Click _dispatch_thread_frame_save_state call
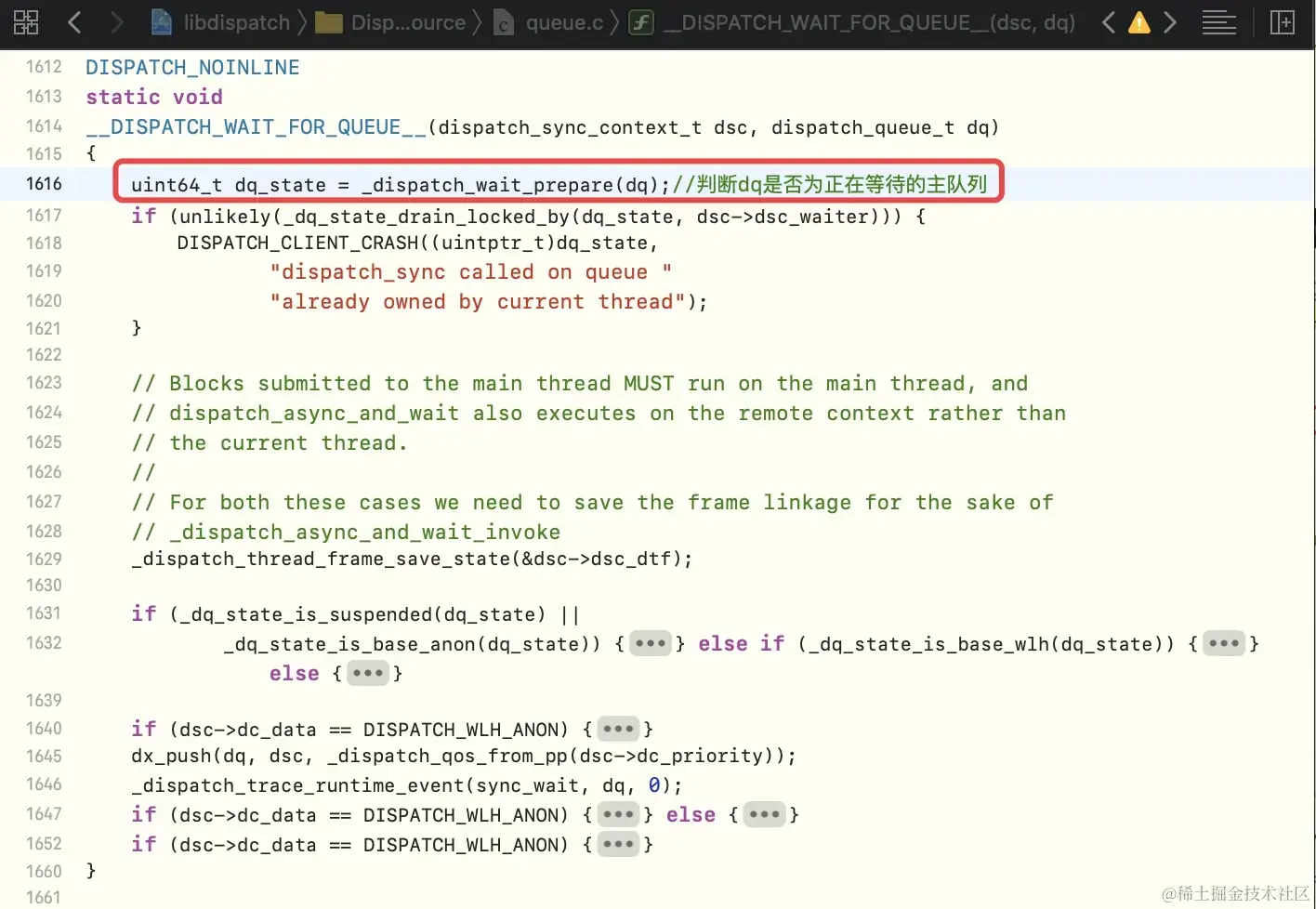 pos(321,559)
